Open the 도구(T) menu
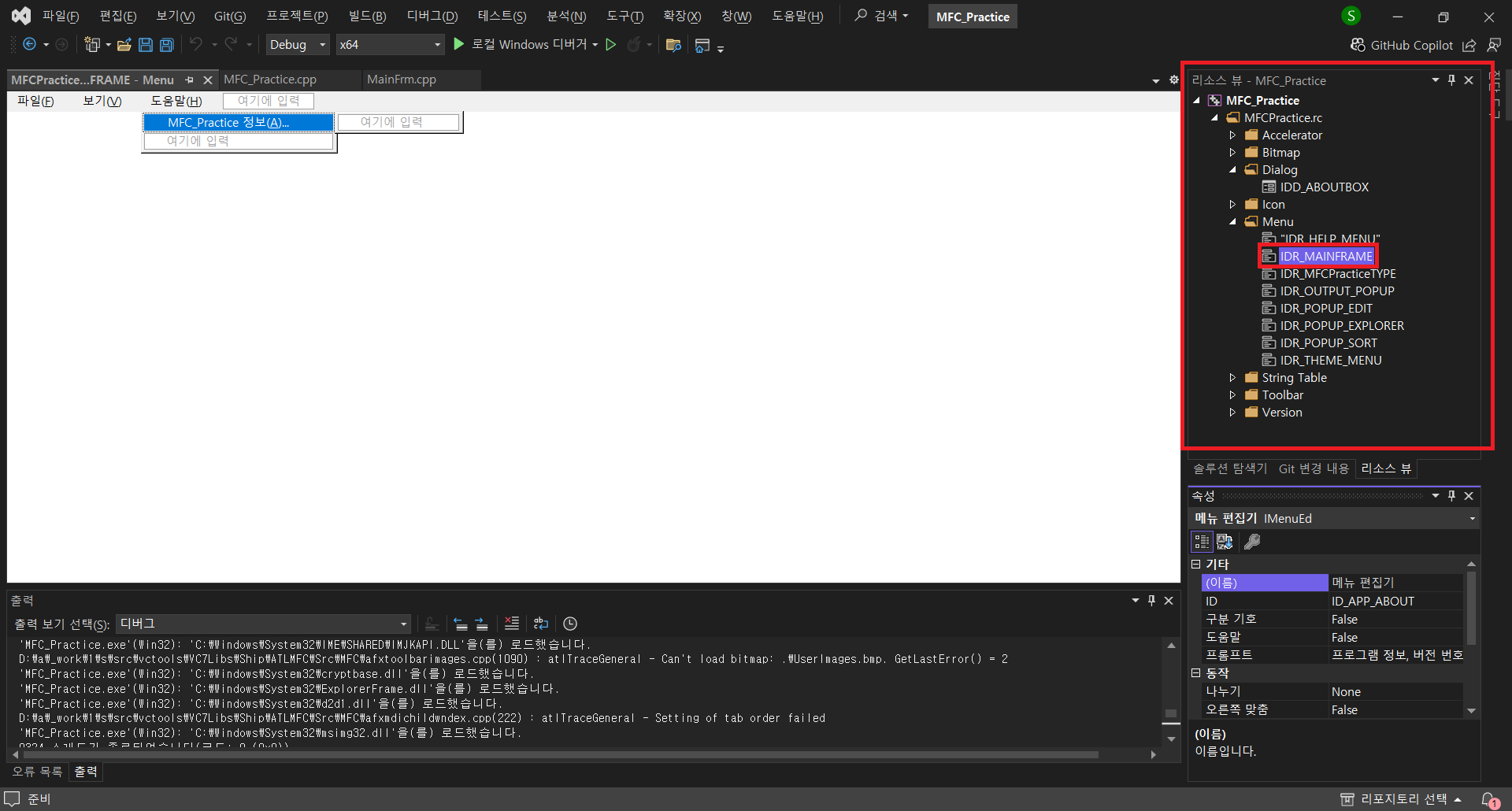The image size is (1512, 811). click(x=625, y=17)
